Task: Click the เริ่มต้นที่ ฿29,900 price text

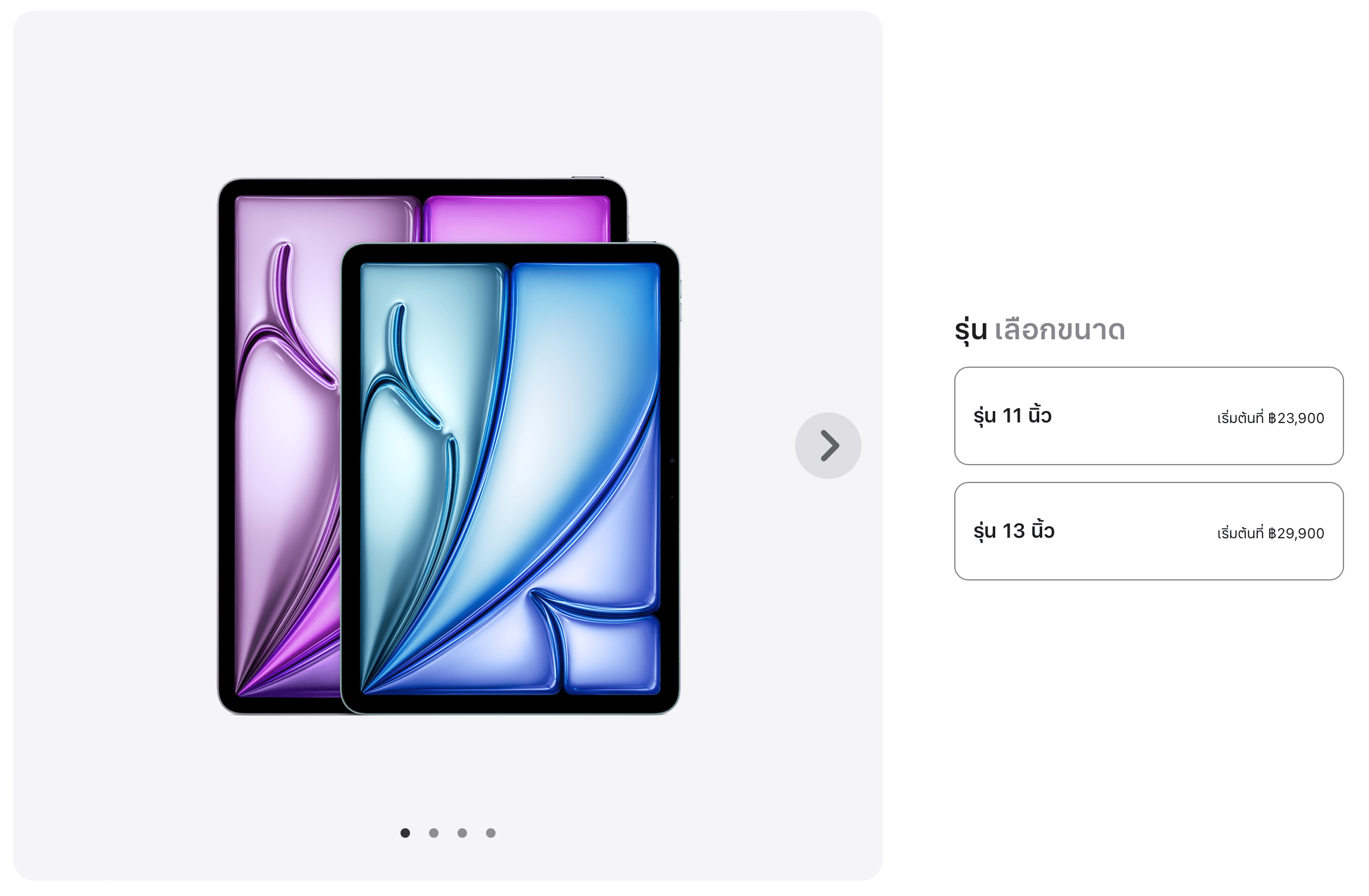Action: 1270,533
